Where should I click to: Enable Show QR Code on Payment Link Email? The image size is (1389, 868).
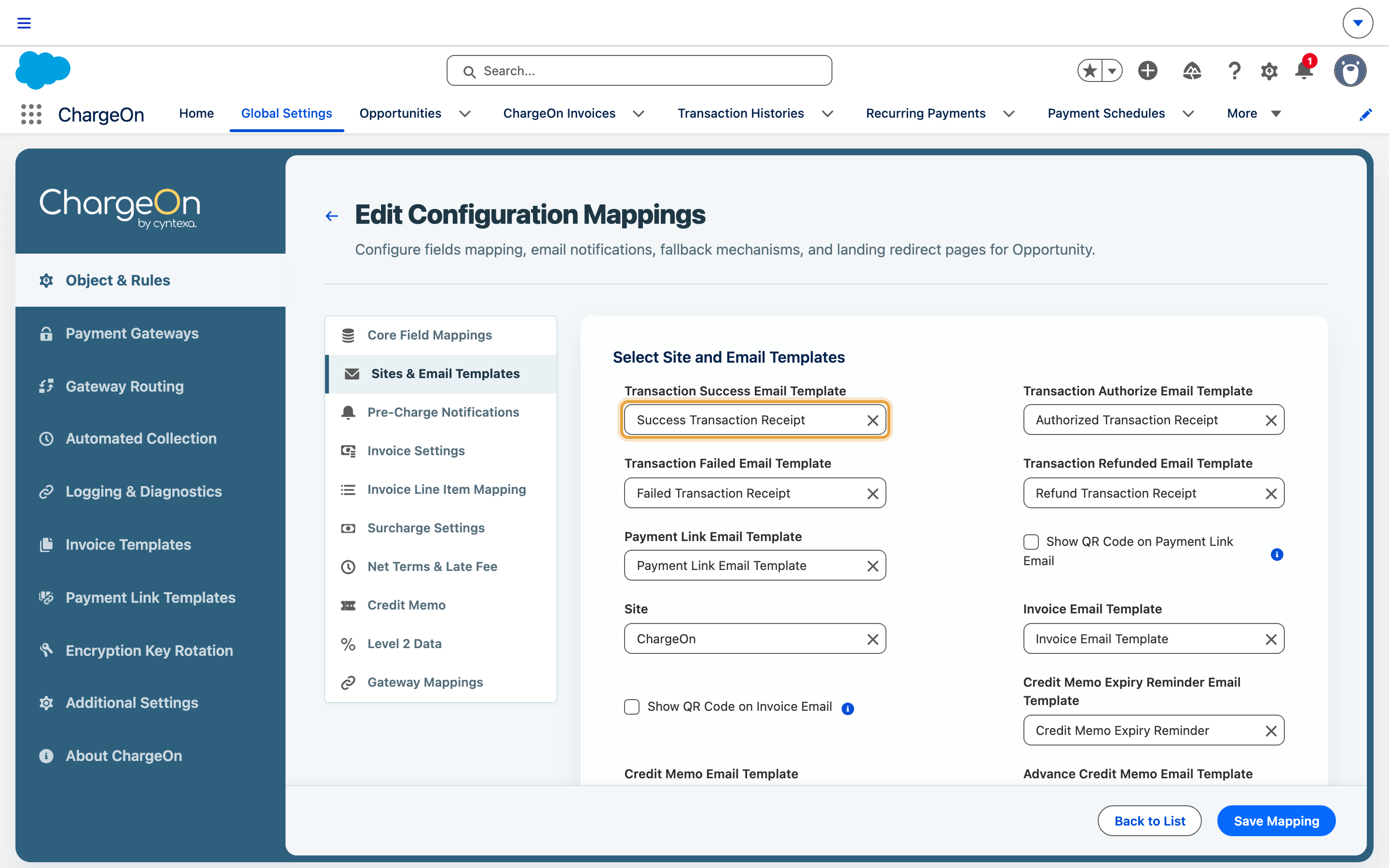click(1031, 542)
